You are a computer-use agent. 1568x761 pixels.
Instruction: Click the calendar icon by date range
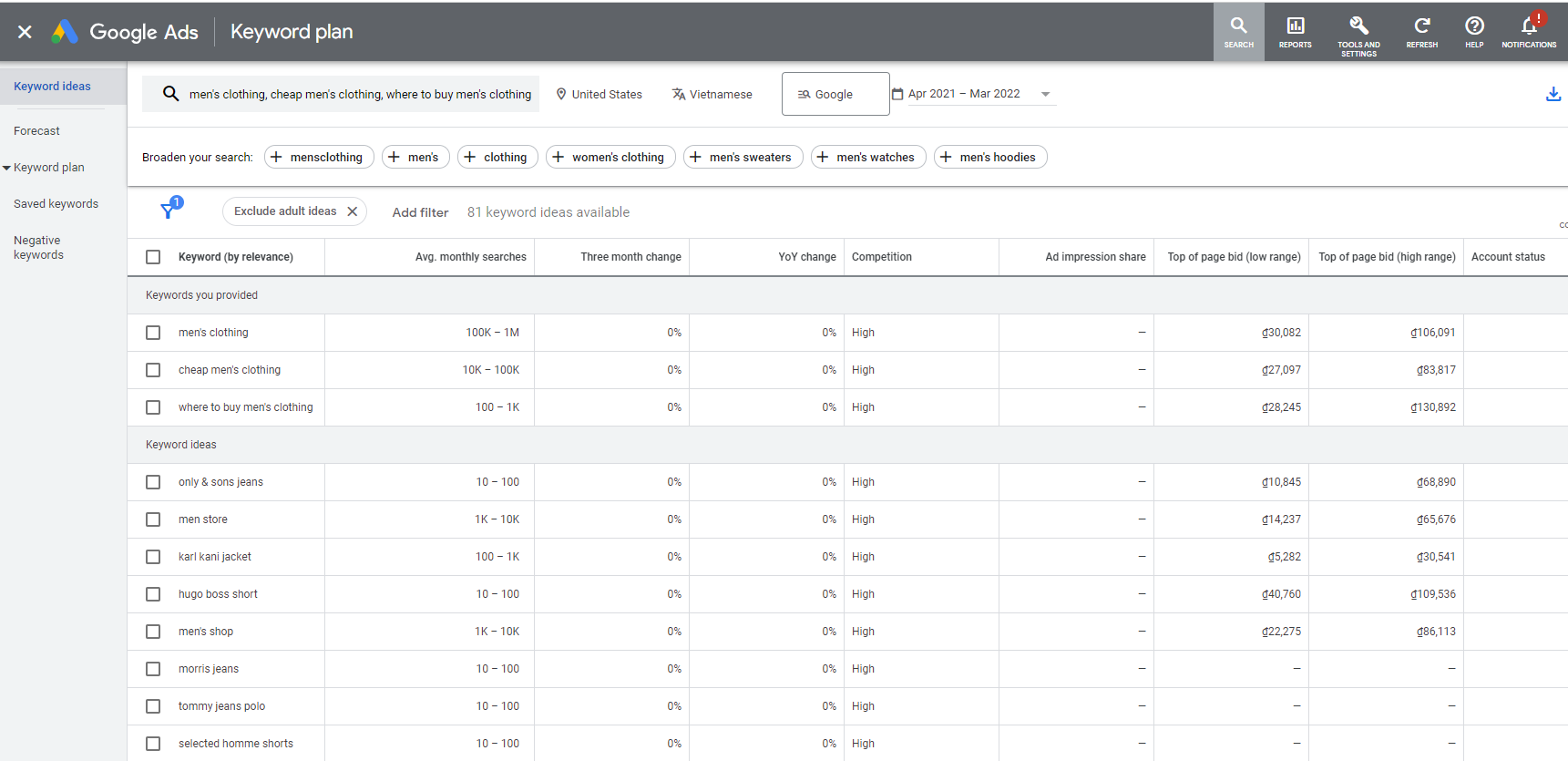pyautogui.click(x=897, y=94)
